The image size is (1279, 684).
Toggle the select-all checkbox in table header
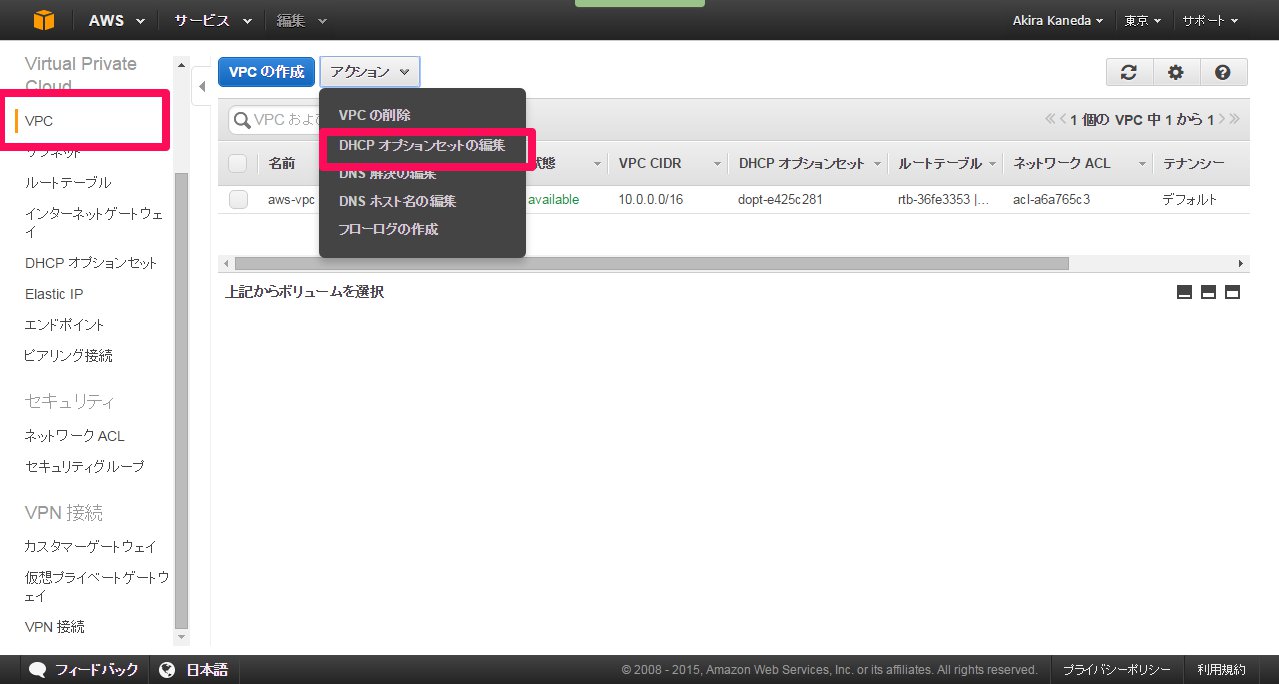pos(238,164)
